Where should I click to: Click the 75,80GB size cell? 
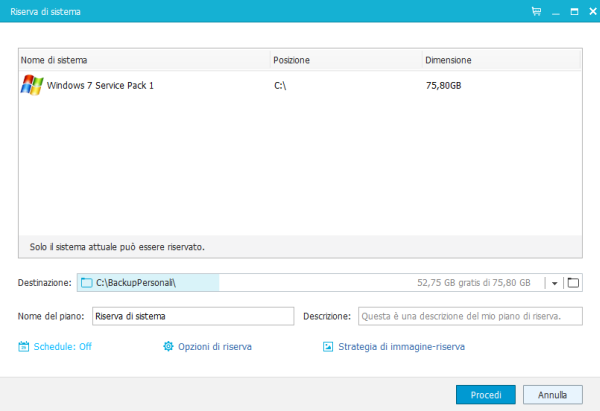pyautogui.click(x=443, y=85)
